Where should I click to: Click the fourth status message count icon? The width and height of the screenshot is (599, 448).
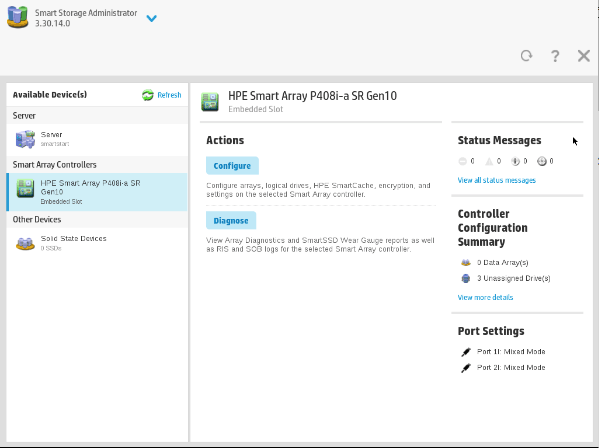tap(542, 162)
